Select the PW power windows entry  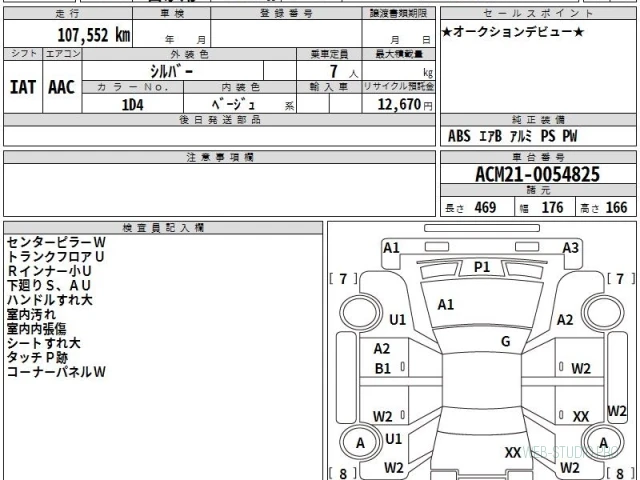coord(570,136)
